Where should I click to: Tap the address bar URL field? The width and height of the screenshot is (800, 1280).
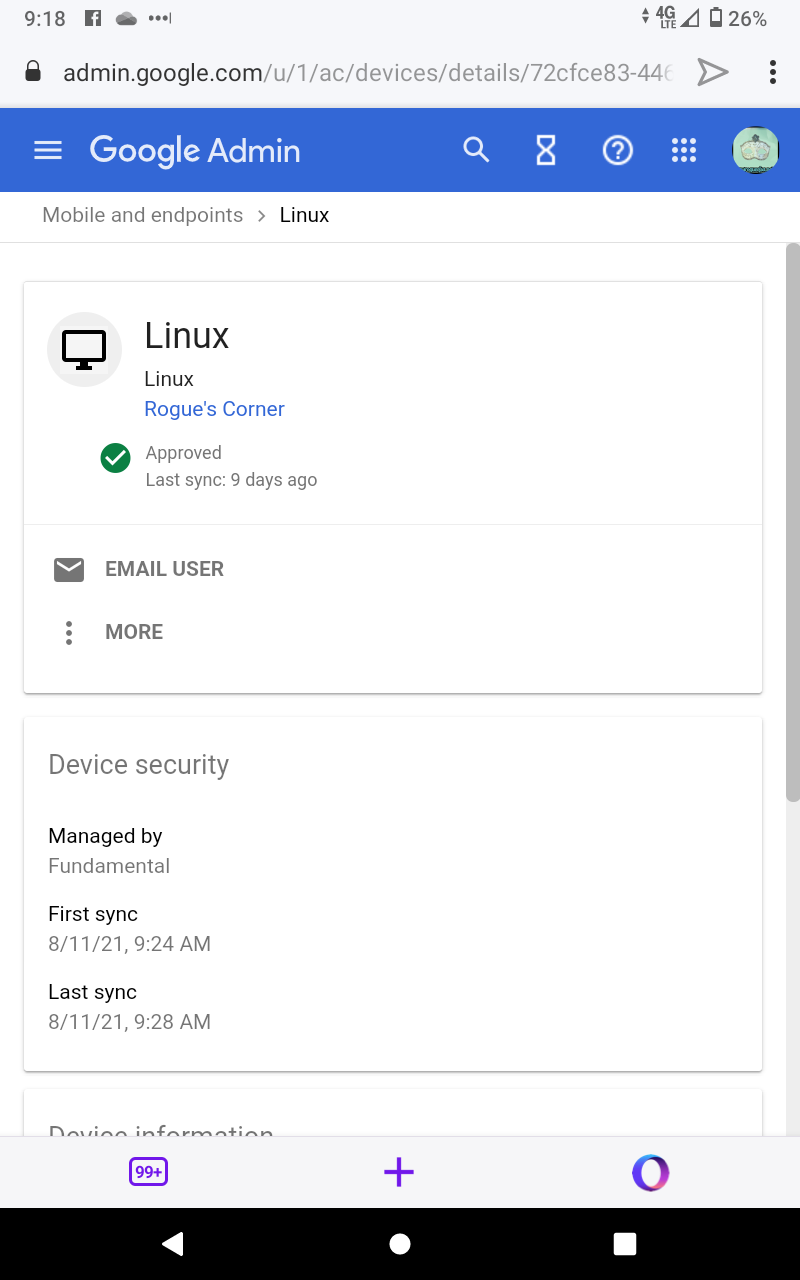367,72
